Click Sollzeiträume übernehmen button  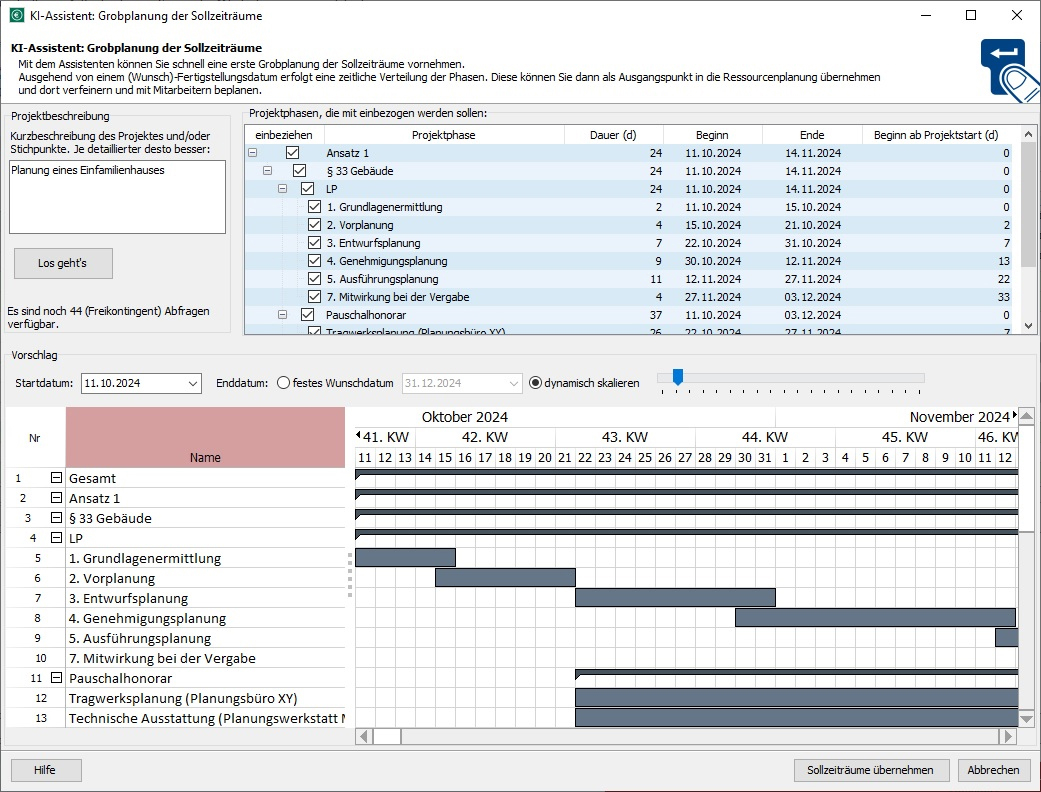[x=870, y=770]
